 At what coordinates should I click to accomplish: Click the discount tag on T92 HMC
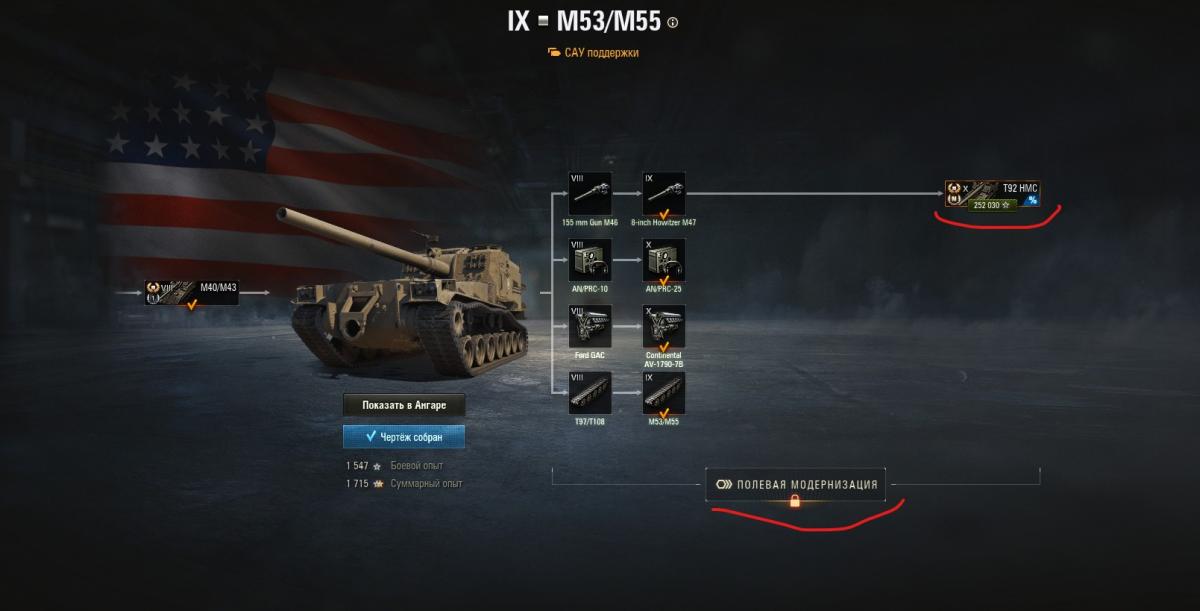click(x=1032, y=200)
